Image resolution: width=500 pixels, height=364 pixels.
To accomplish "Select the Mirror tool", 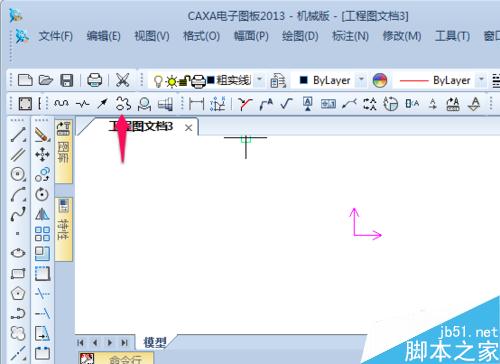I will point(42,214).
